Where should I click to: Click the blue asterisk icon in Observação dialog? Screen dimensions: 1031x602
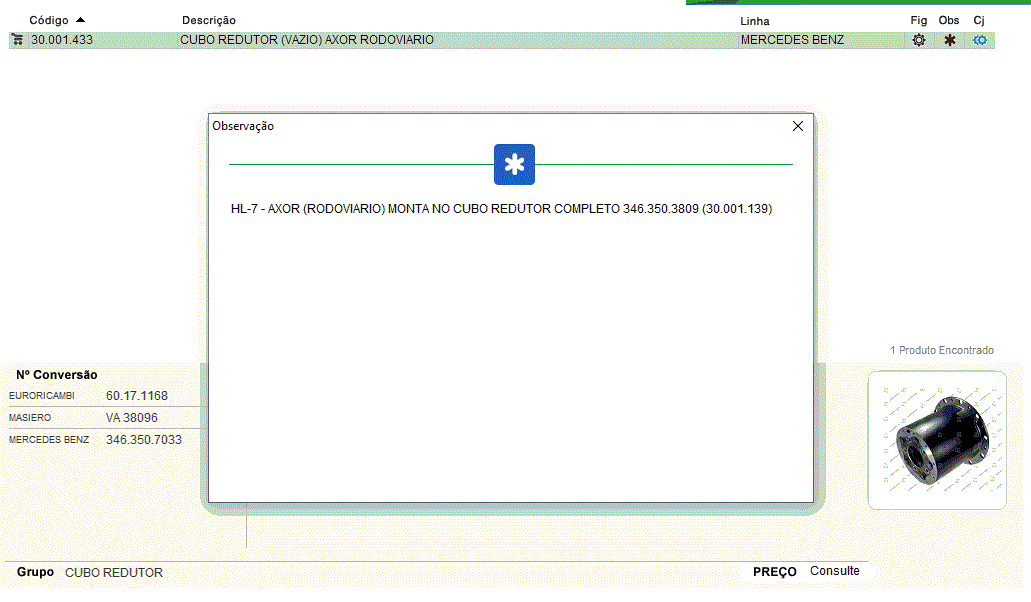(x=514, y=165)
